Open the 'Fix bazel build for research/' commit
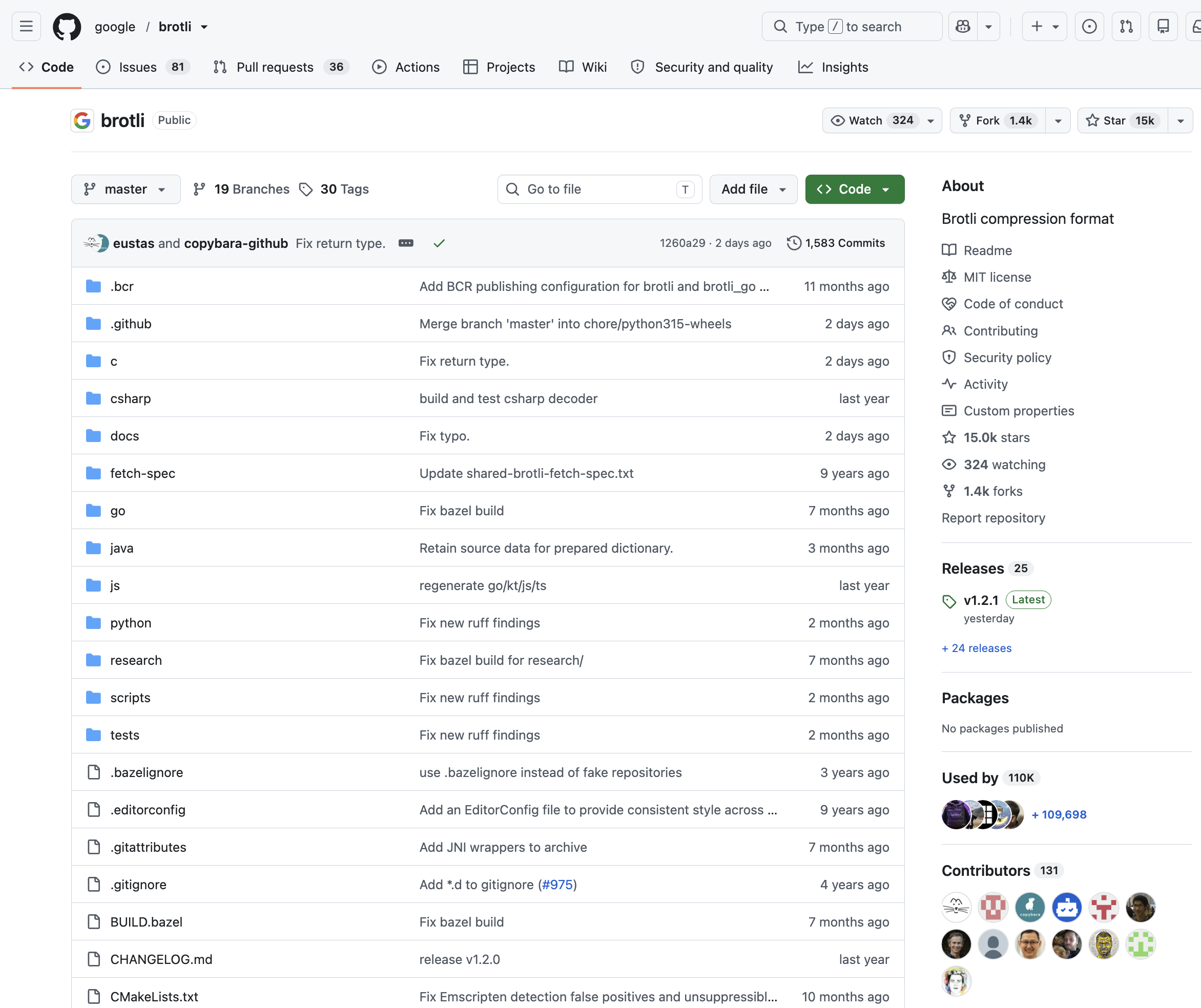 click(501, 660)
